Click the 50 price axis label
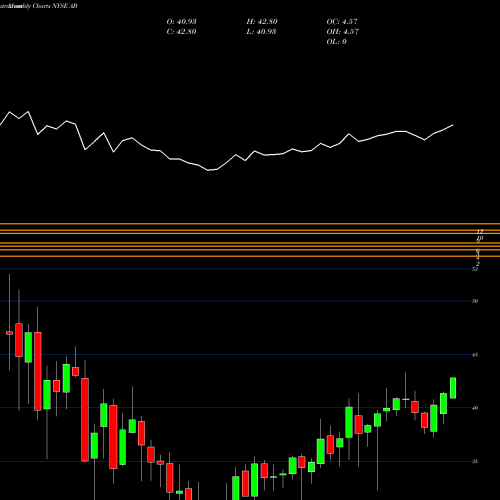 click(x=475, y=301)
